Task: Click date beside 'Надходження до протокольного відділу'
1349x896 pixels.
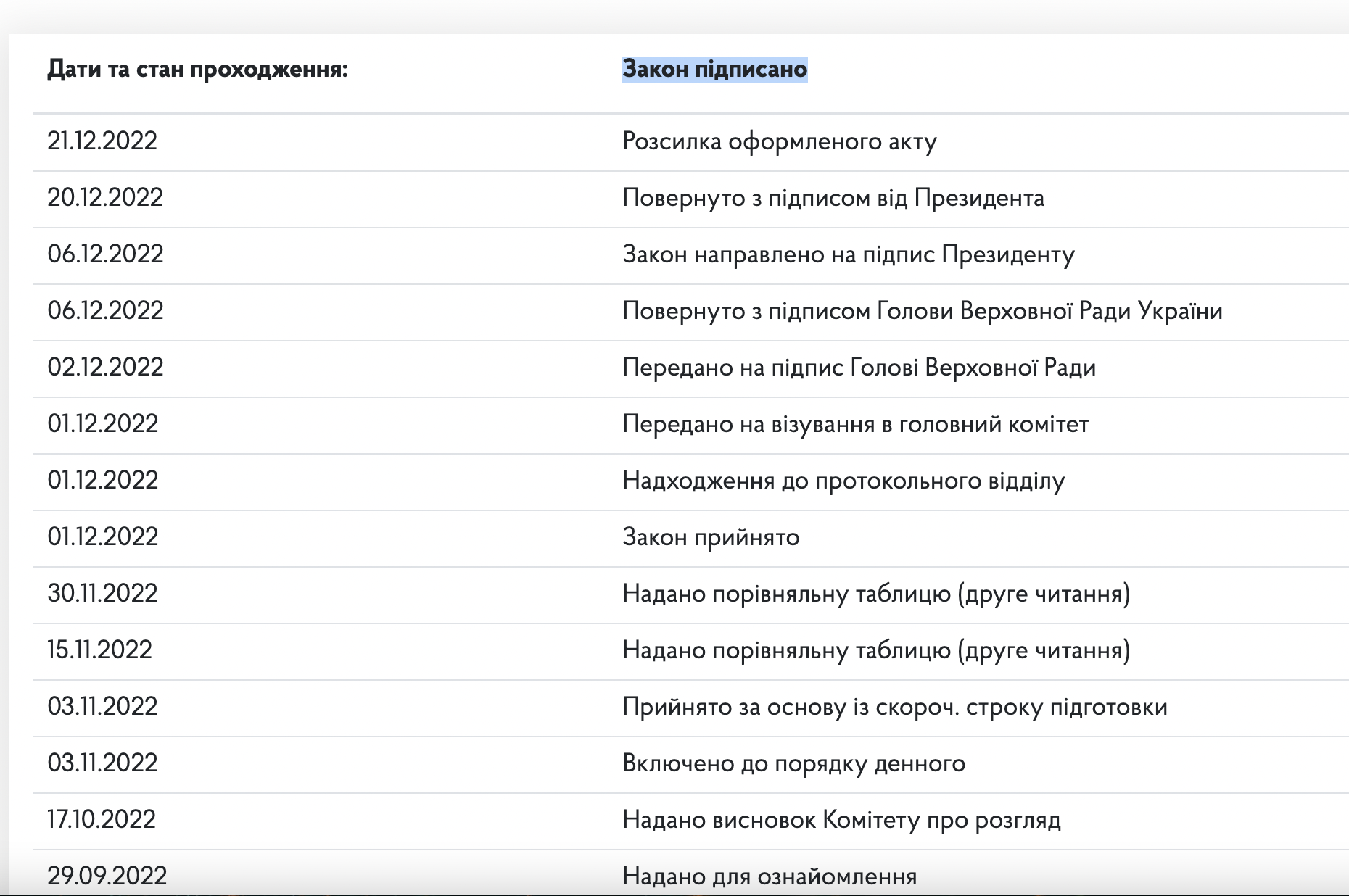Action: click(x=102, y=480)
